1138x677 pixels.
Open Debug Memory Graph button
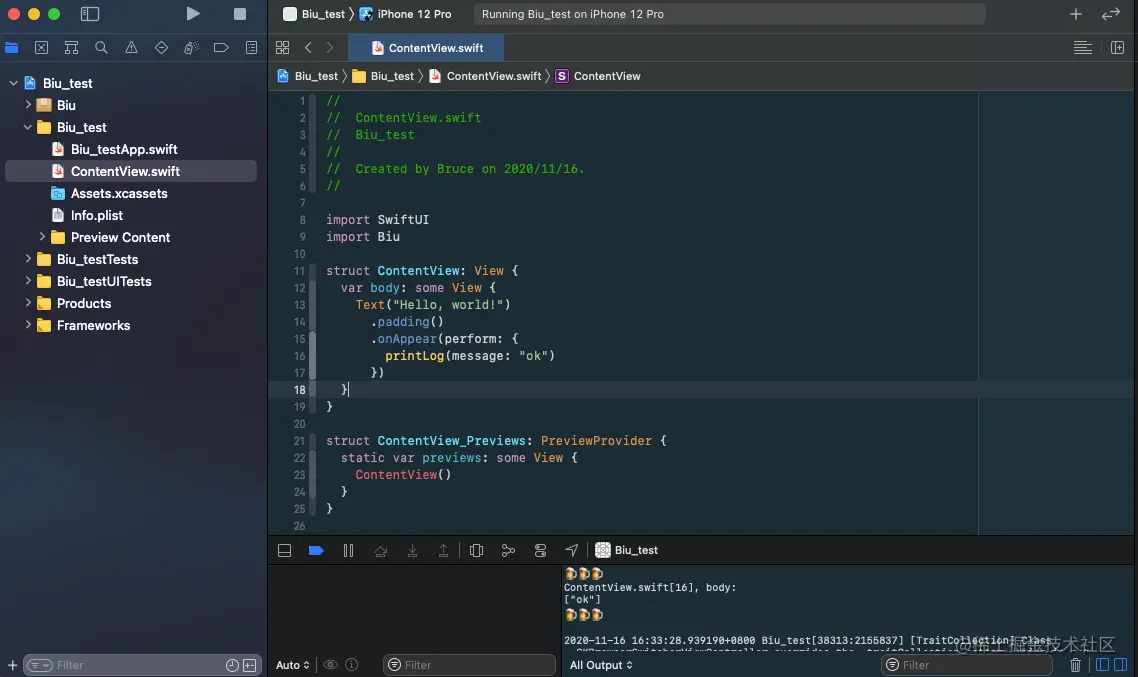coord(508,551)
